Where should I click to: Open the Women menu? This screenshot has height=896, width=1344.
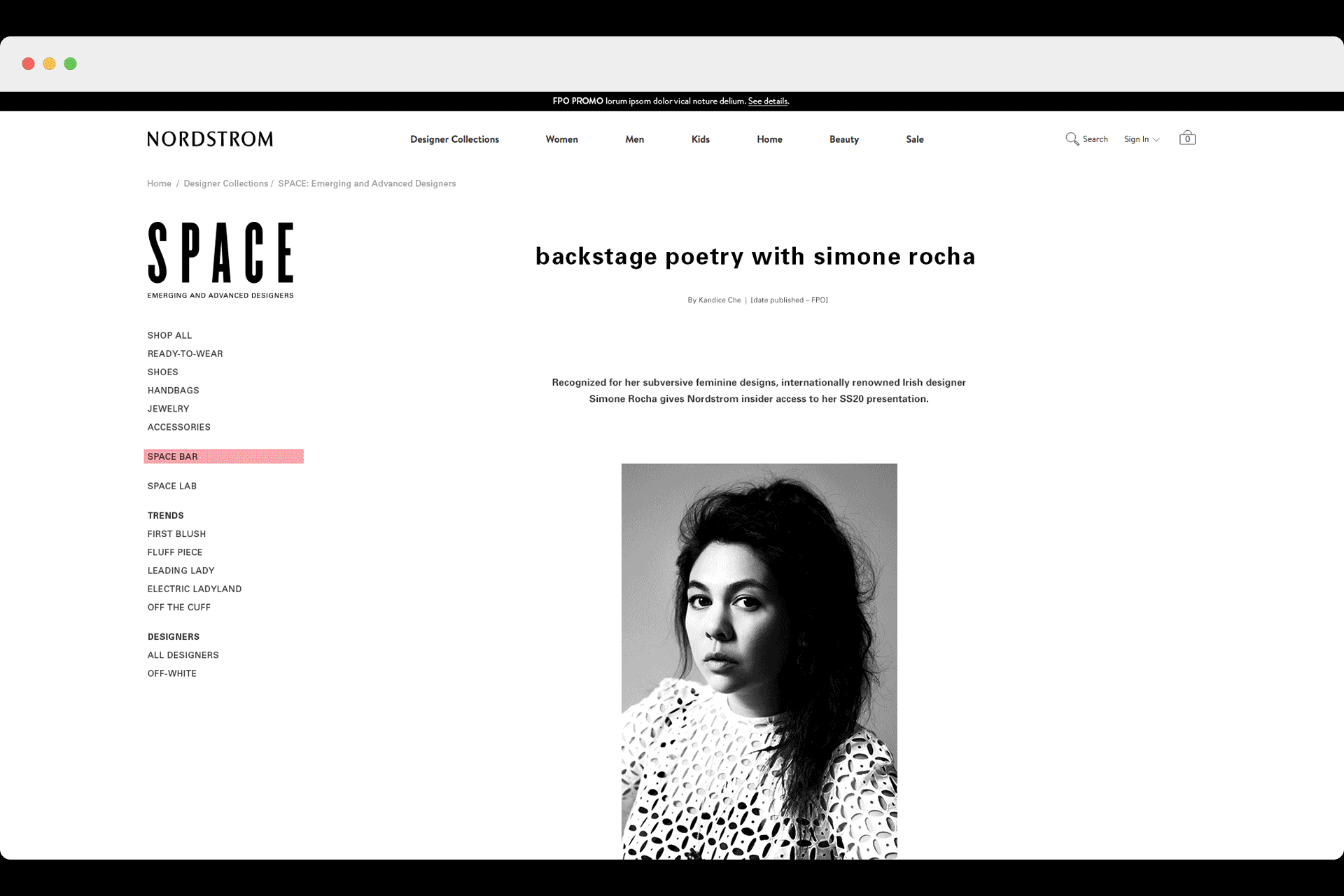coord(561,139)
